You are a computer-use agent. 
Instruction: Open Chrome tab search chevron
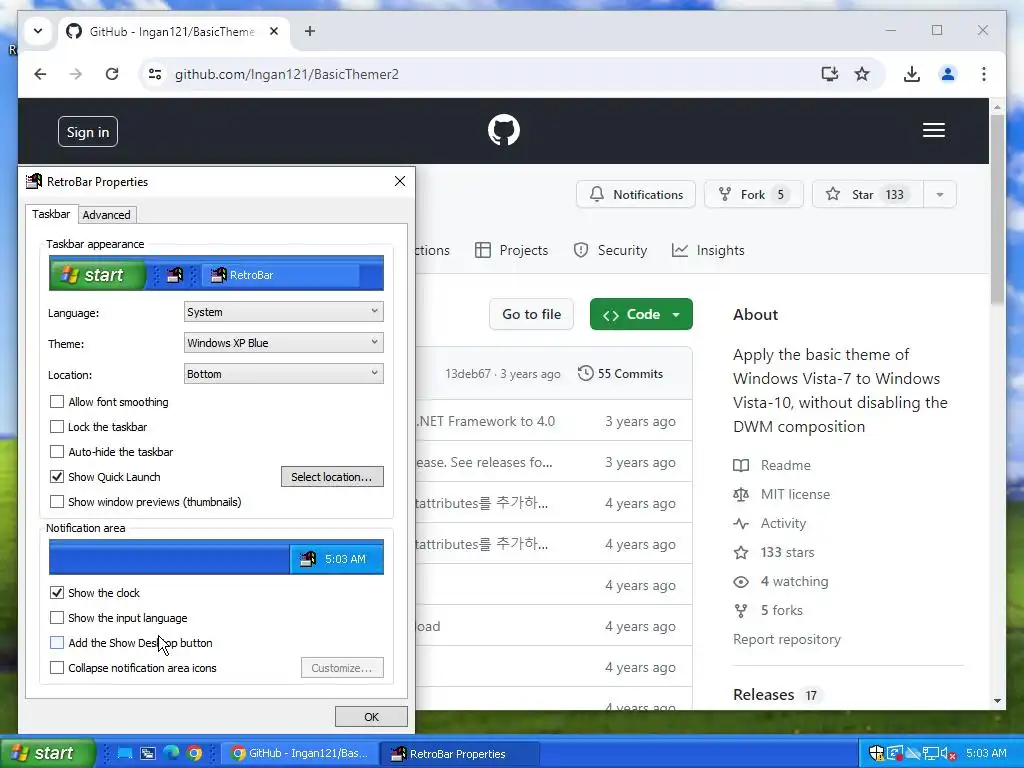[x=38, y=31]
